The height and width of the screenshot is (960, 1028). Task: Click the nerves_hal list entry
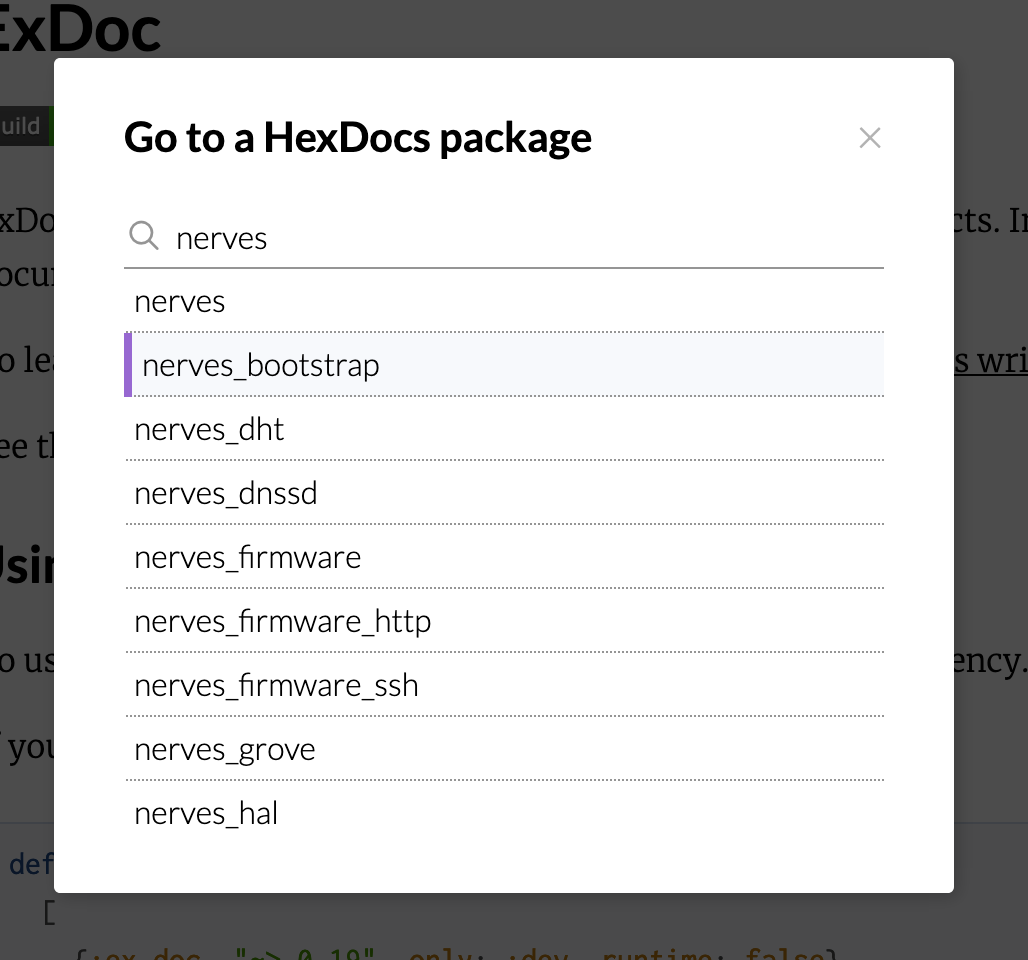[x=206, y=813]
